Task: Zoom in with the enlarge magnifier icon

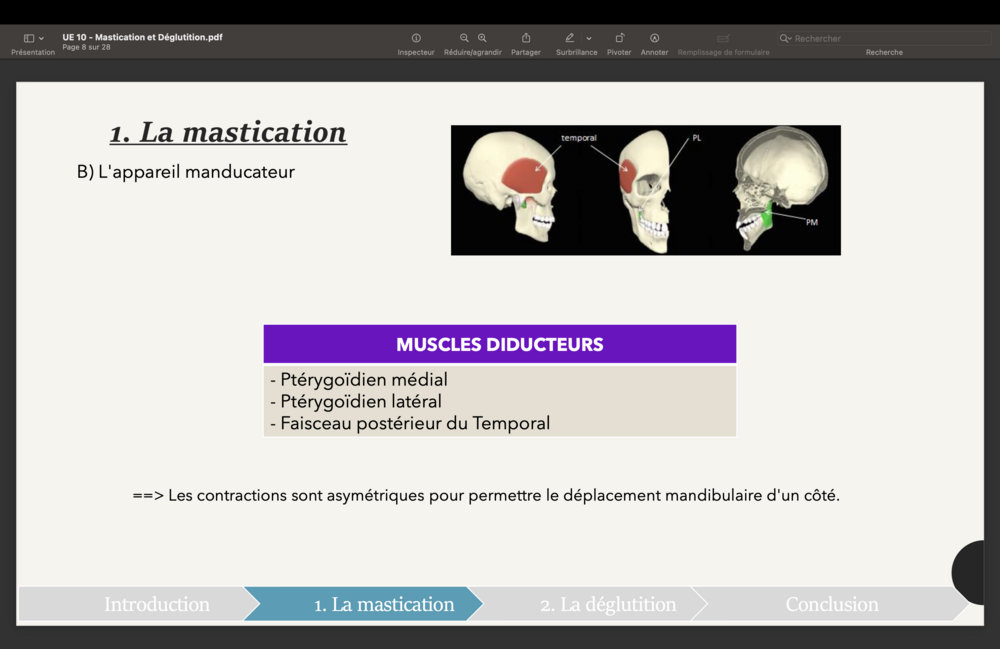Action: coord(482,38)
